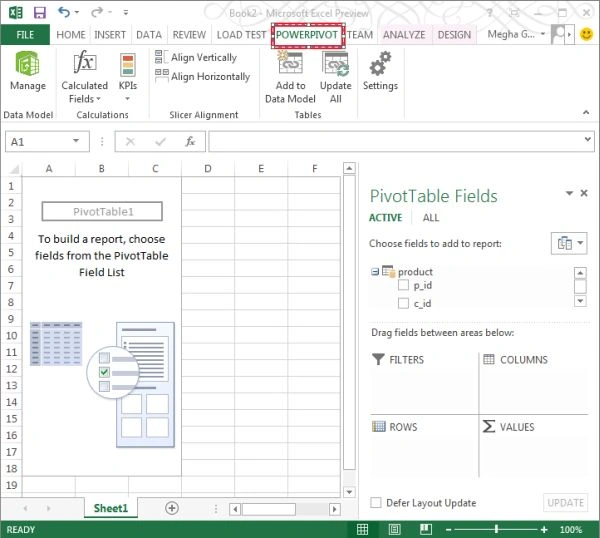Collapse the product table in the field list

pyautogui.click(x=375, y=272)
